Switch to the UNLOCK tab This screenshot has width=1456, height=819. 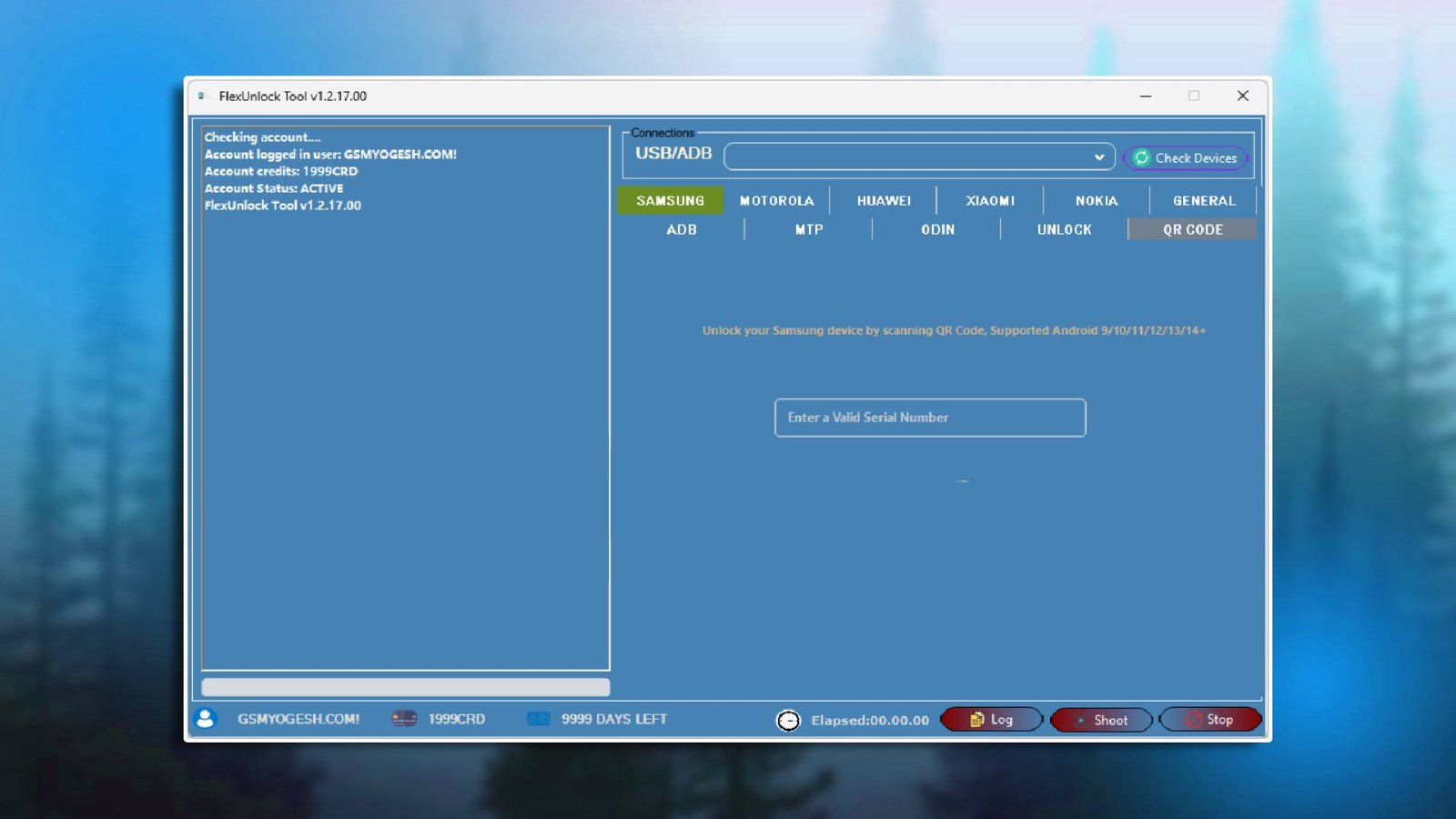pyautogui.click(x=1064, y=229)
